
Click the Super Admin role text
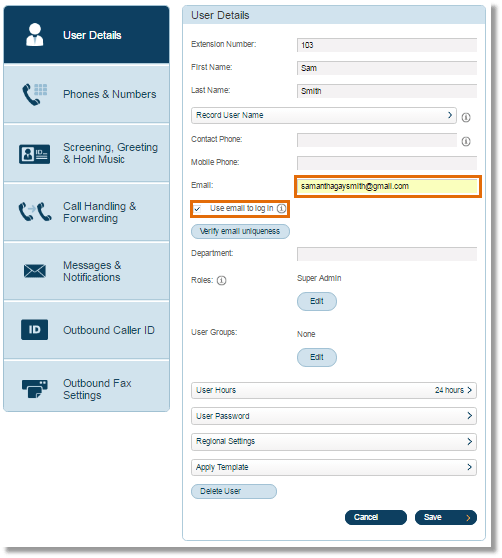[319, 278]
